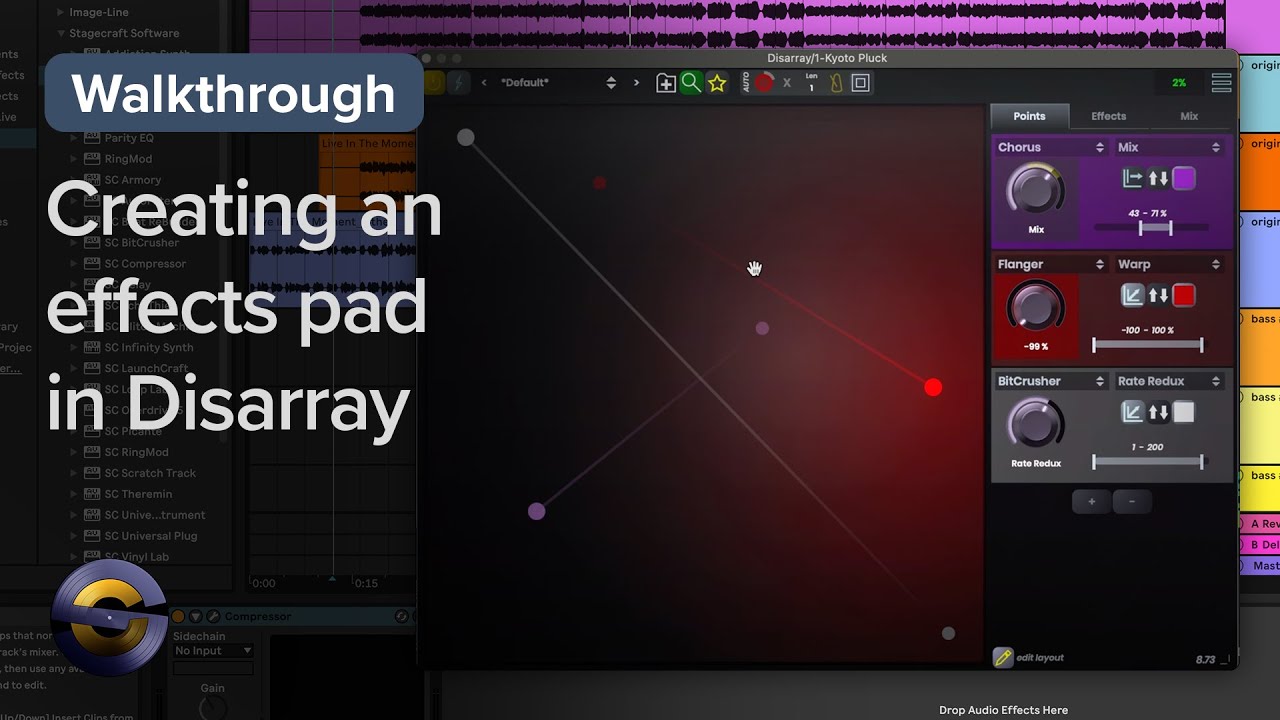
Task: Click the metronome icon in Disarray toolbar
Action: (835, 83)
